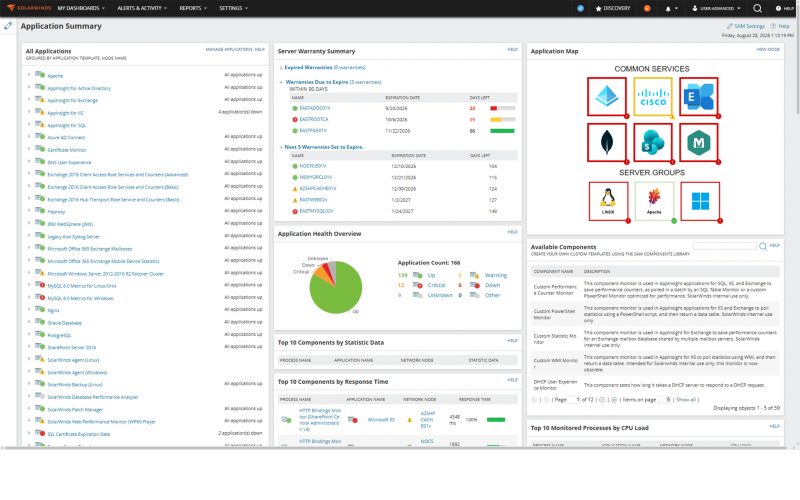This screenshot has height=500, width=800.
Task: Click the pencil edit page icon
Action: click(8, 26)
